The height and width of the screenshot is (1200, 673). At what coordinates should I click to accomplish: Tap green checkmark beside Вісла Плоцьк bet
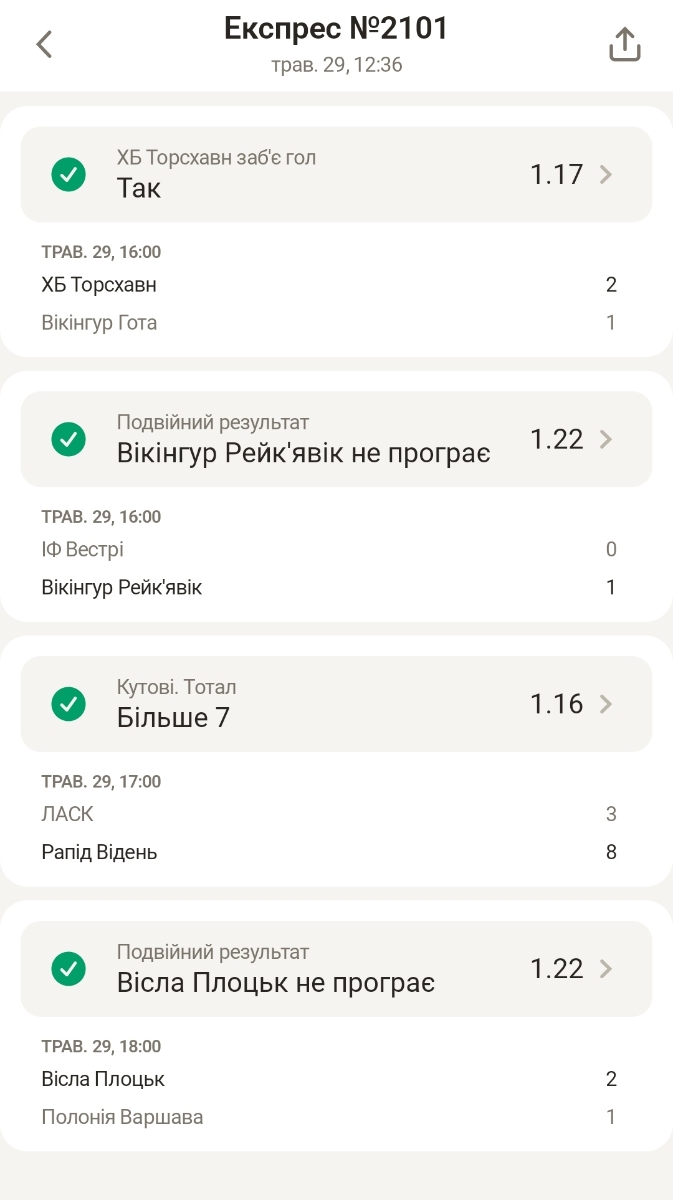[x=69, y=968]
